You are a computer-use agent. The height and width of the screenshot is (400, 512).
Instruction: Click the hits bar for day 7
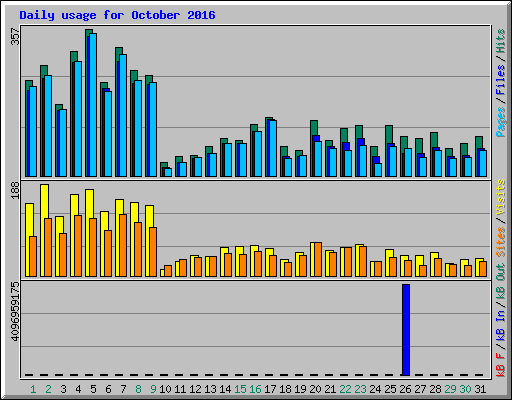point(119,112)
